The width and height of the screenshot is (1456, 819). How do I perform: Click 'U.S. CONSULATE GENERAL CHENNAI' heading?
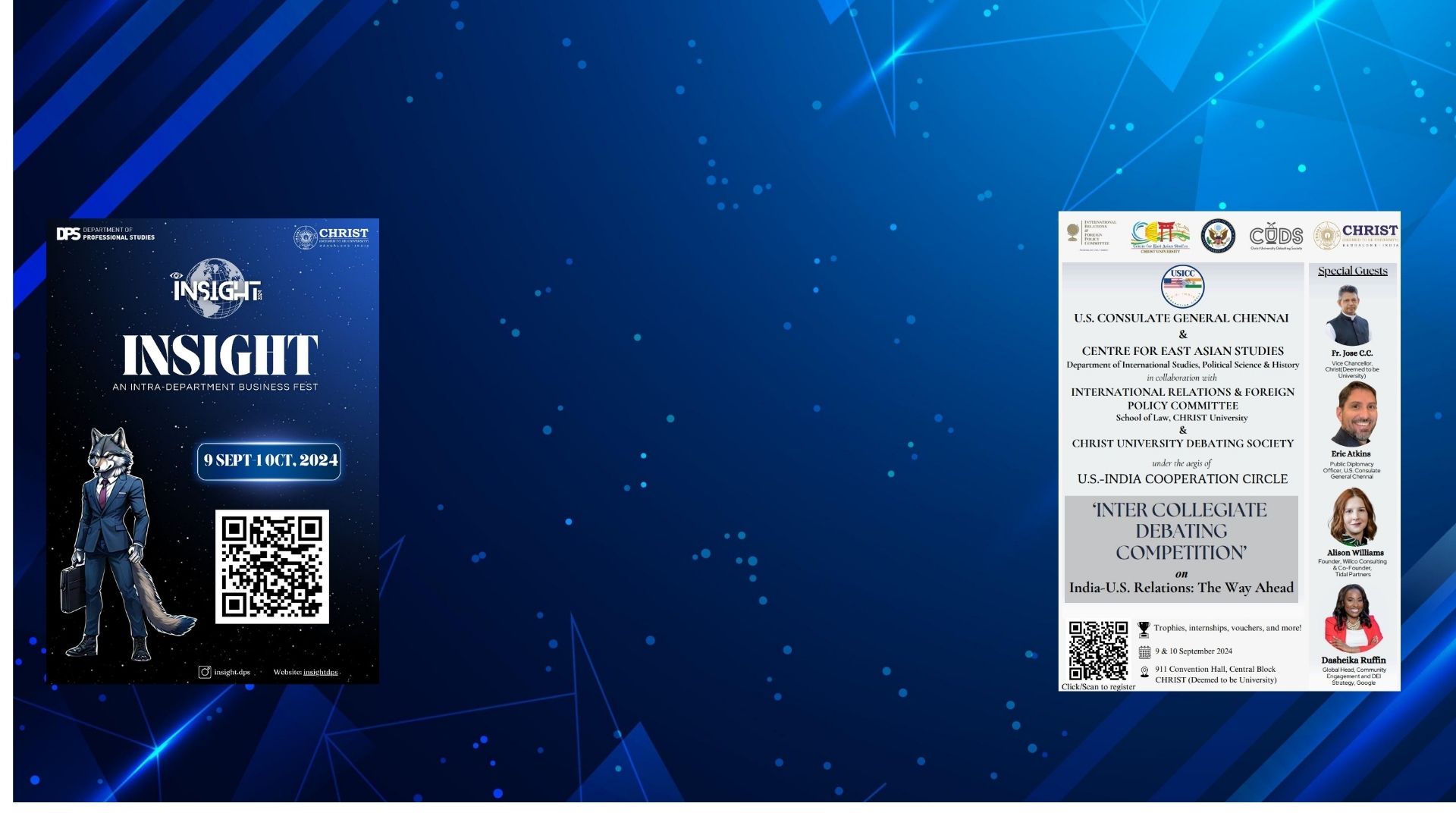pyautogui.click(x=1181, y=318)
